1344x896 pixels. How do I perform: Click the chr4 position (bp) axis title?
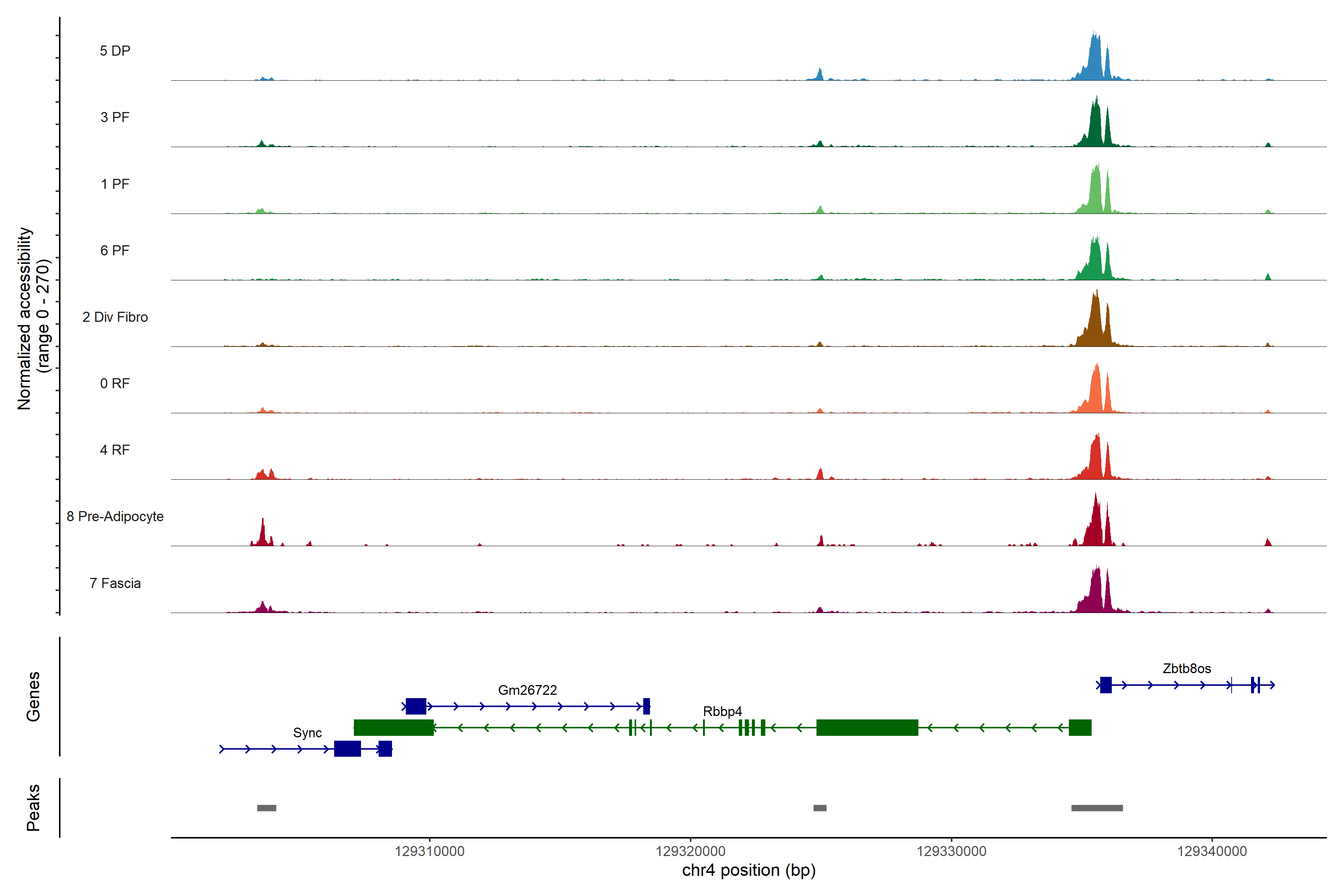(749, 870)
